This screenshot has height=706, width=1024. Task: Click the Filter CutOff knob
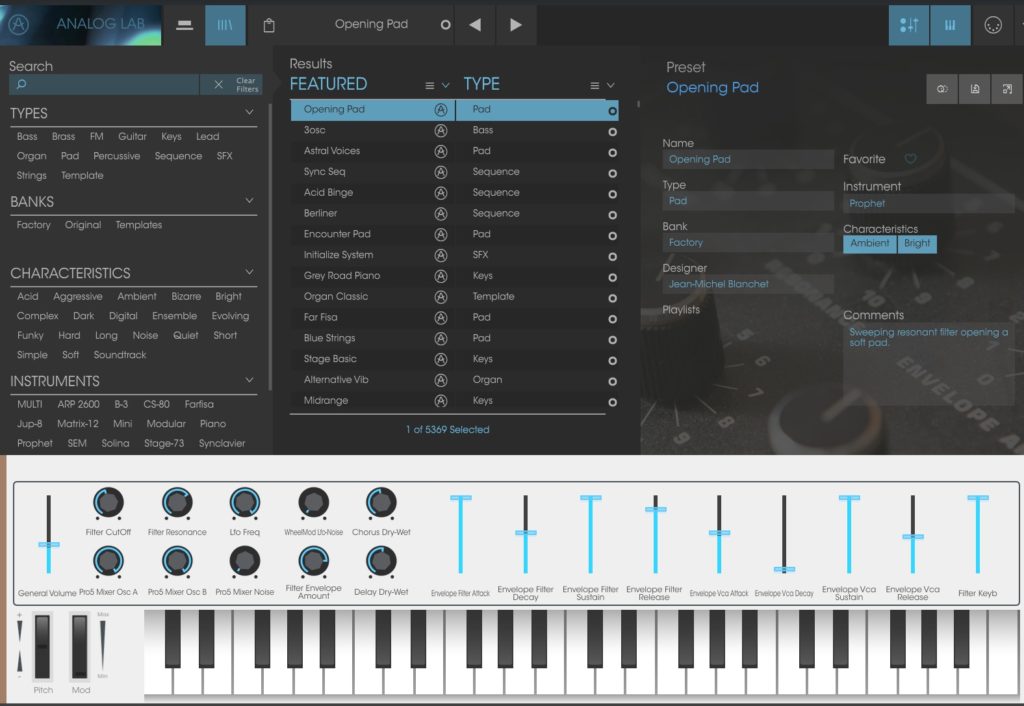click(108, 503)
